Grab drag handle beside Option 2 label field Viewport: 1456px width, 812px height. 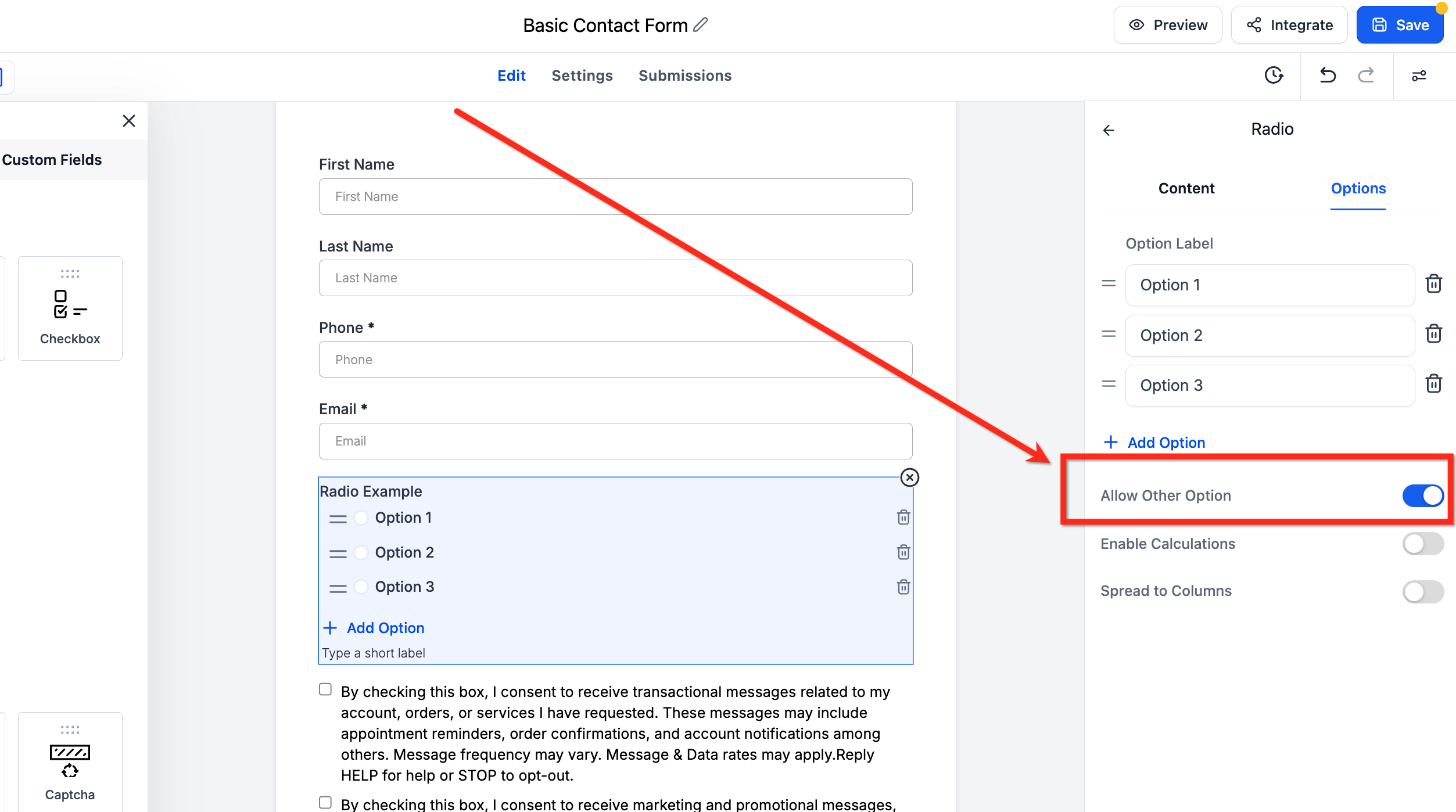[1109, 334]
